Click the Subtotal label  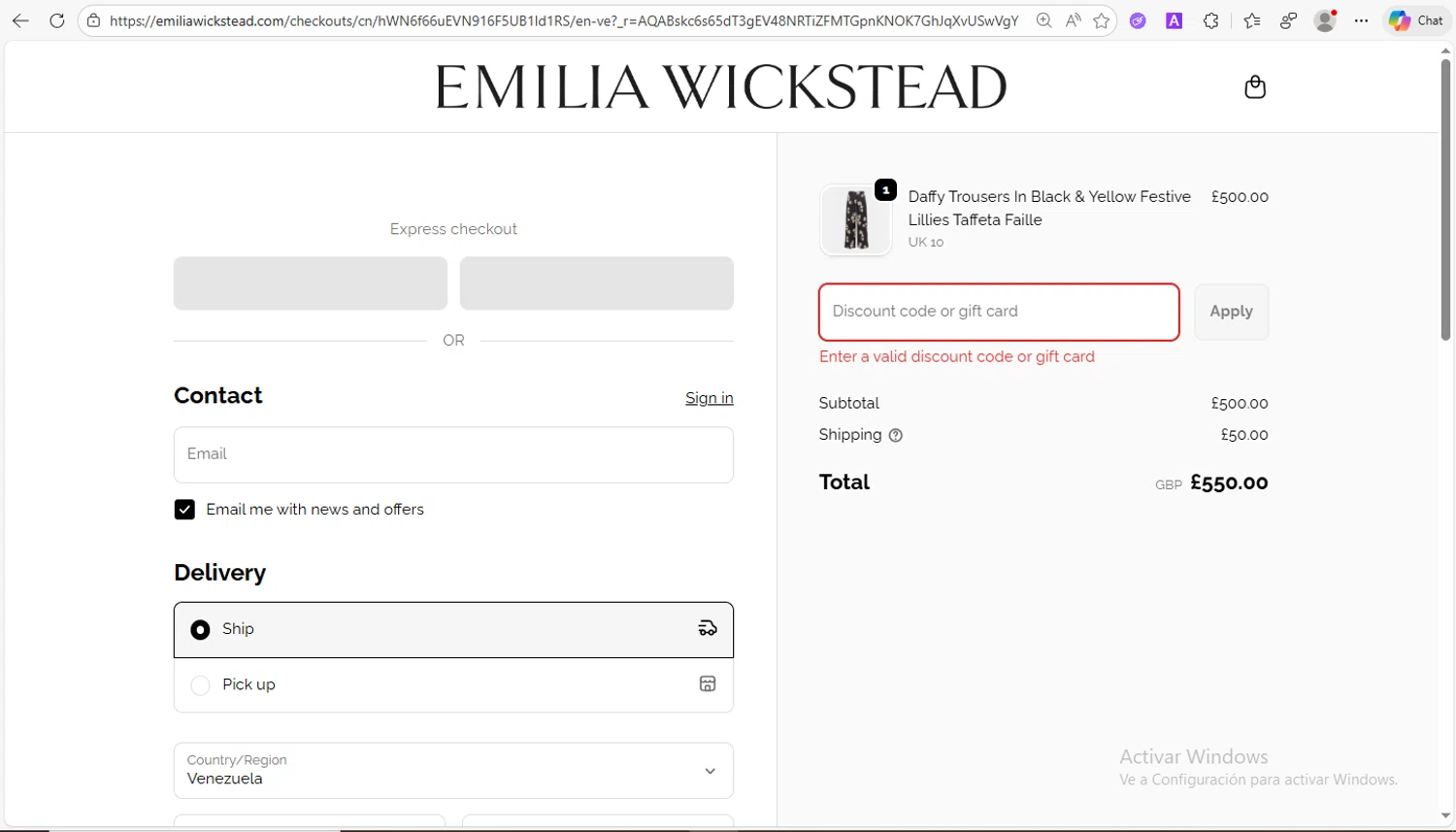click(x=848, y=403)
